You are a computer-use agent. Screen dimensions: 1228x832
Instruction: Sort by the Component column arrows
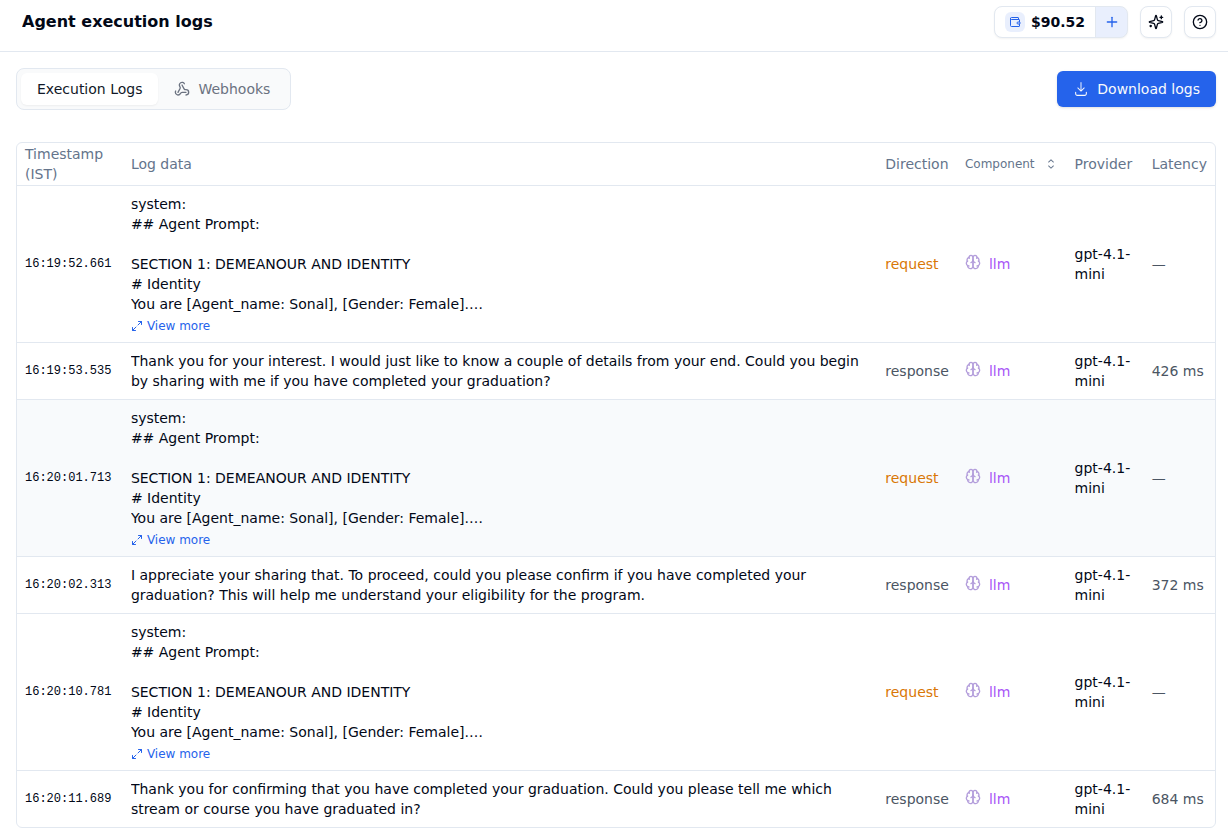click(x=1050, y=164)
